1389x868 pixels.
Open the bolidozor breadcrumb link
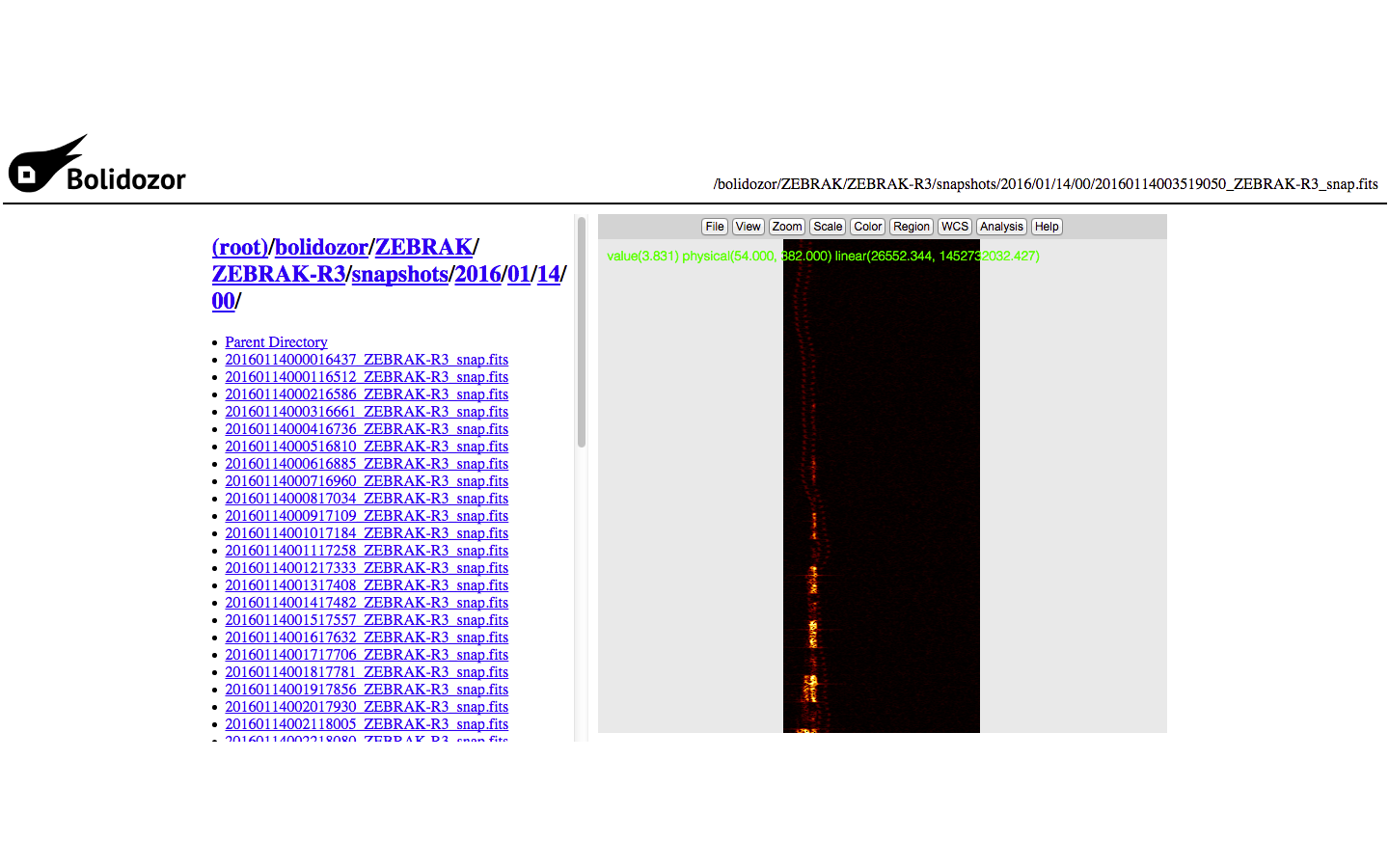tap(321, 247)
